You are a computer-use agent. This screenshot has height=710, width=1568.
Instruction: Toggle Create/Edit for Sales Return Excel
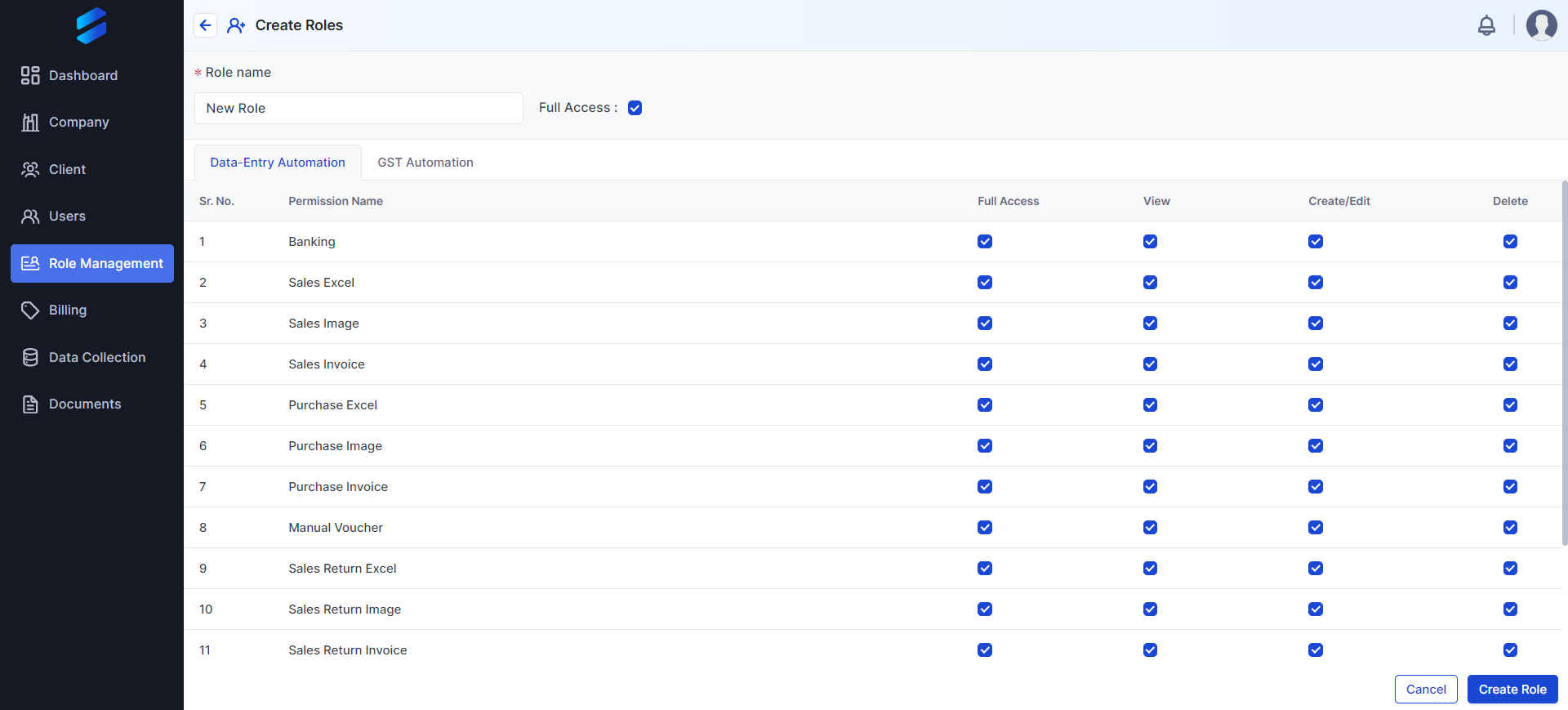(1316, 569)
